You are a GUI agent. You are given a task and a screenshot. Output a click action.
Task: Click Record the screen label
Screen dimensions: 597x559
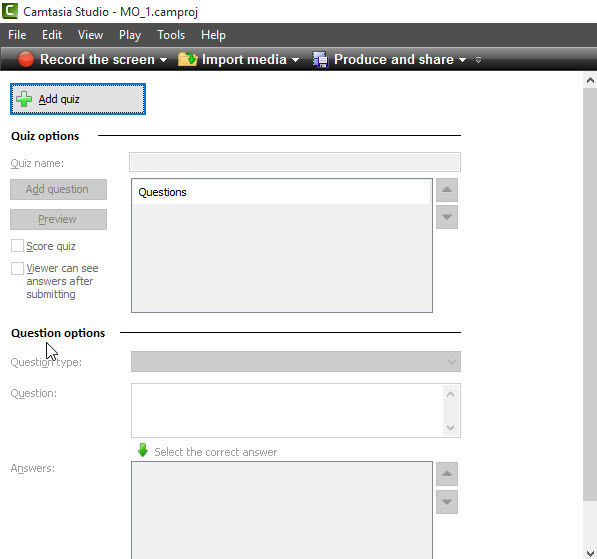pos(97,59)
